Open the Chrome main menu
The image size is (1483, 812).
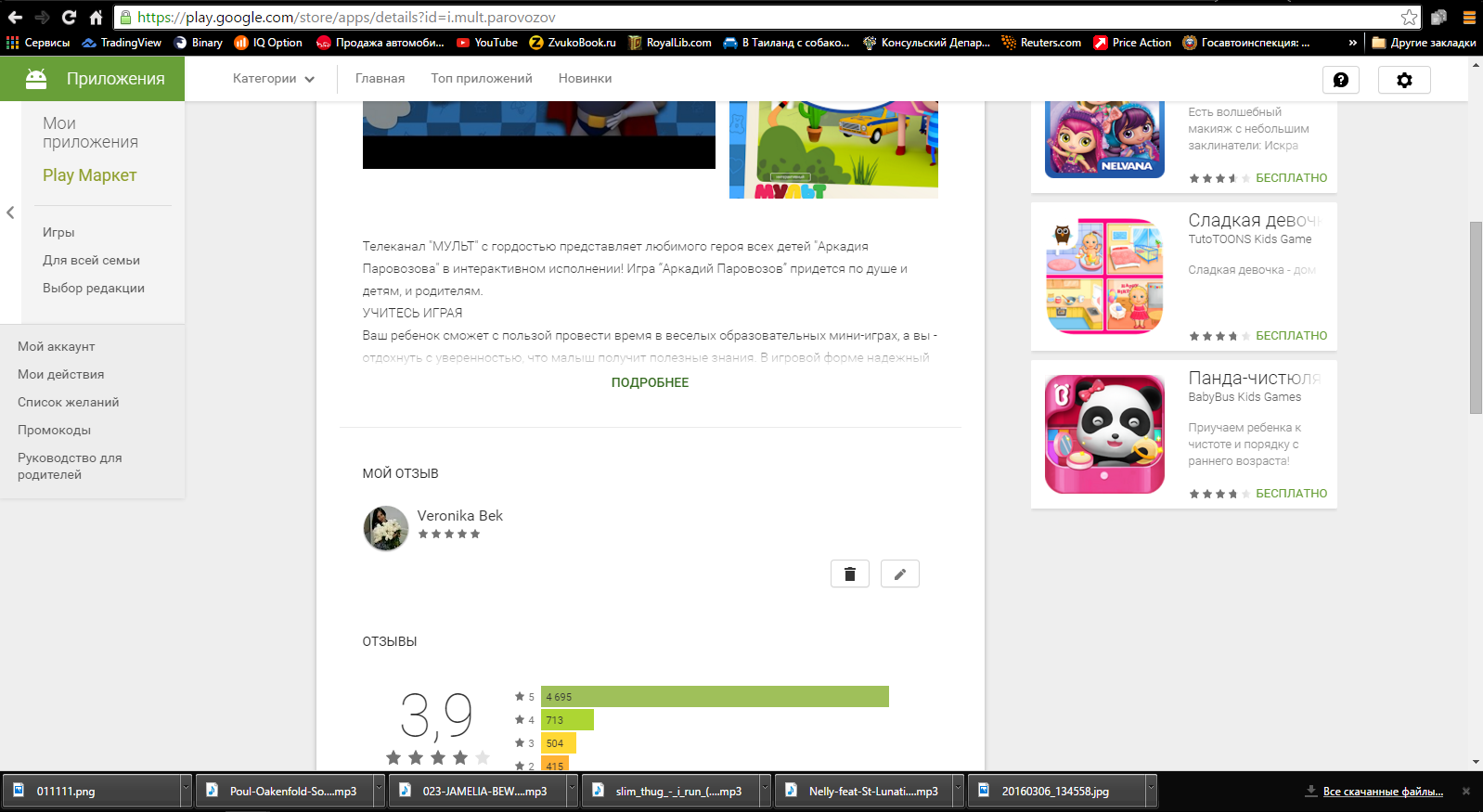pos(1469,17)
